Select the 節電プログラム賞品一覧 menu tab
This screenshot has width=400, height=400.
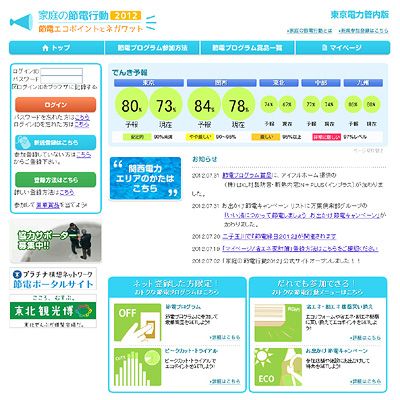(247, 48)
